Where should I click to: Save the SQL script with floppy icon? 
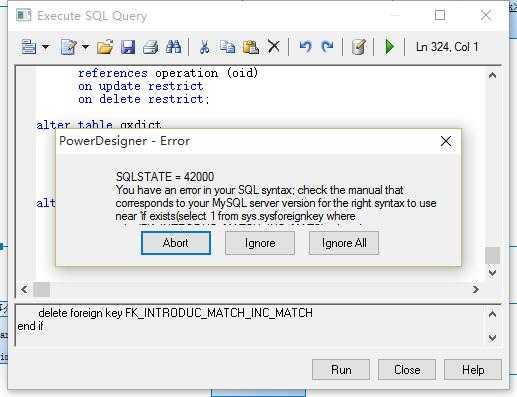128,47
